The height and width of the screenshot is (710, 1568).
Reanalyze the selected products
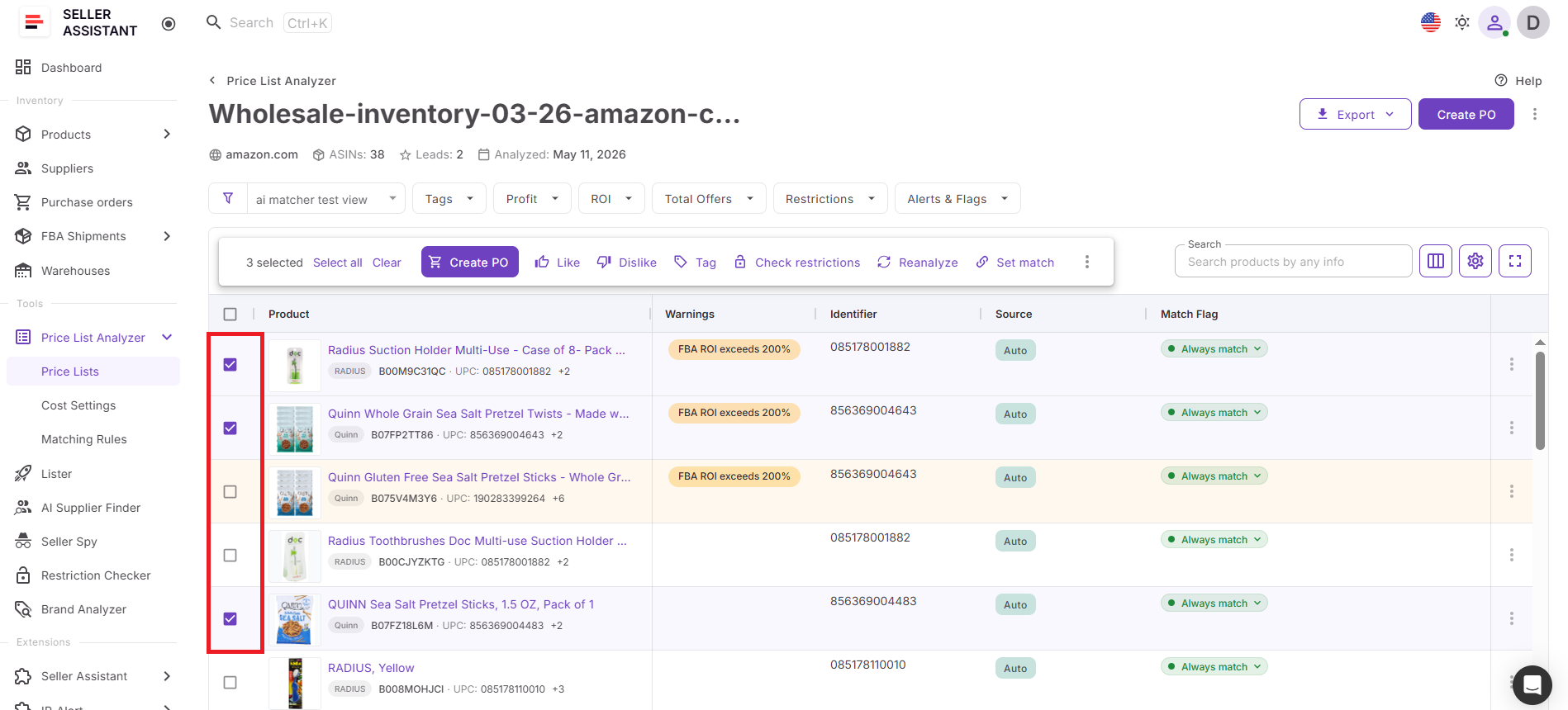pos(918,262)
